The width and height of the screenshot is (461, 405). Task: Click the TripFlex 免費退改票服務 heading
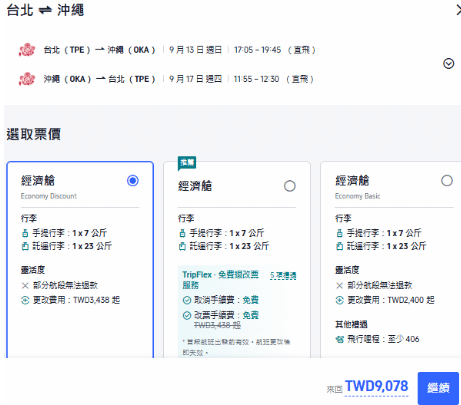pyautogui.click(x=220, y=280)
